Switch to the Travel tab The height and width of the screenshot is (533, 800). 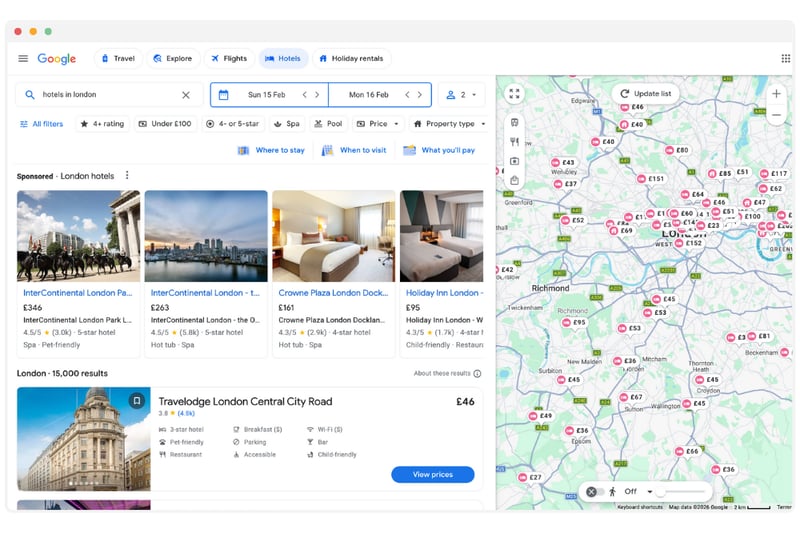(118, 58)
